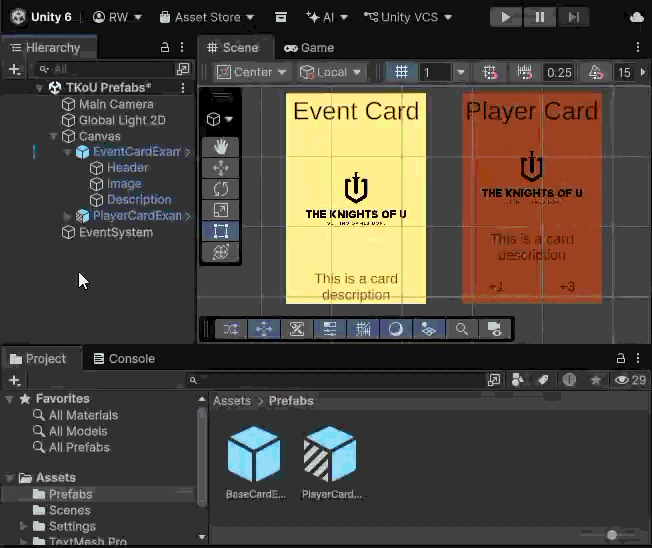Open the Project panel options menu
This screenshot has height=548, width=652.
point(638,358)
